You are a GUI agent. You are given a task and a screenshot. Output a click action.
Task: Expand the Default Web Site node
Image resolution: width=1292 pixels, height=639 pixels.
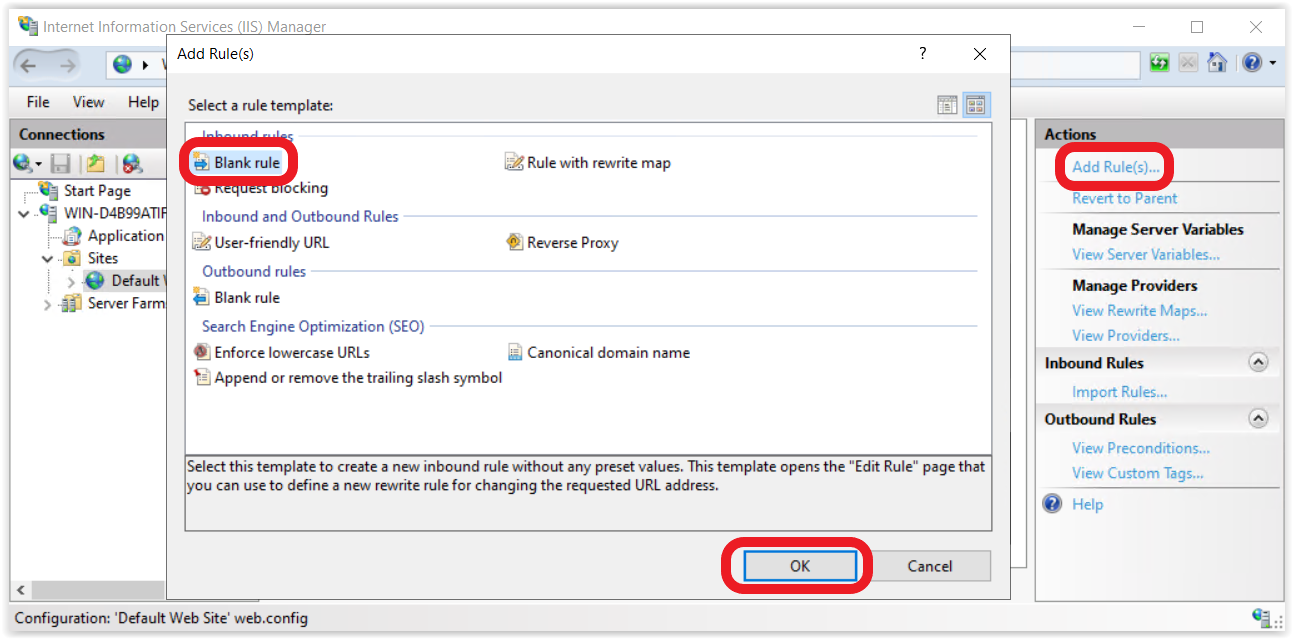(71, 281)
